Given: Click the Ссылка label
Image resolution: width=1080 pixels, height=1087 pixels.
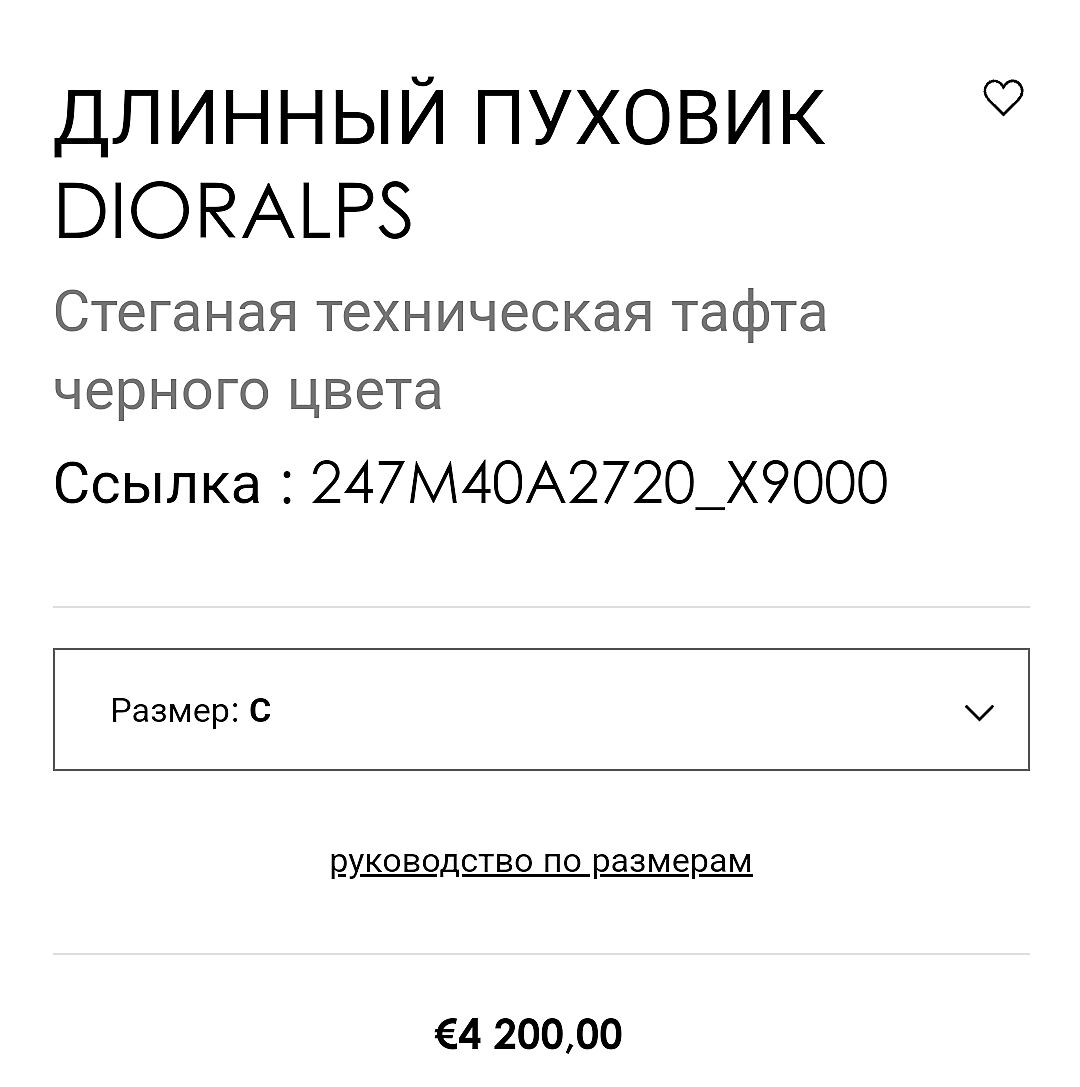Looking at the screenshot, I should tap(157, 483).
